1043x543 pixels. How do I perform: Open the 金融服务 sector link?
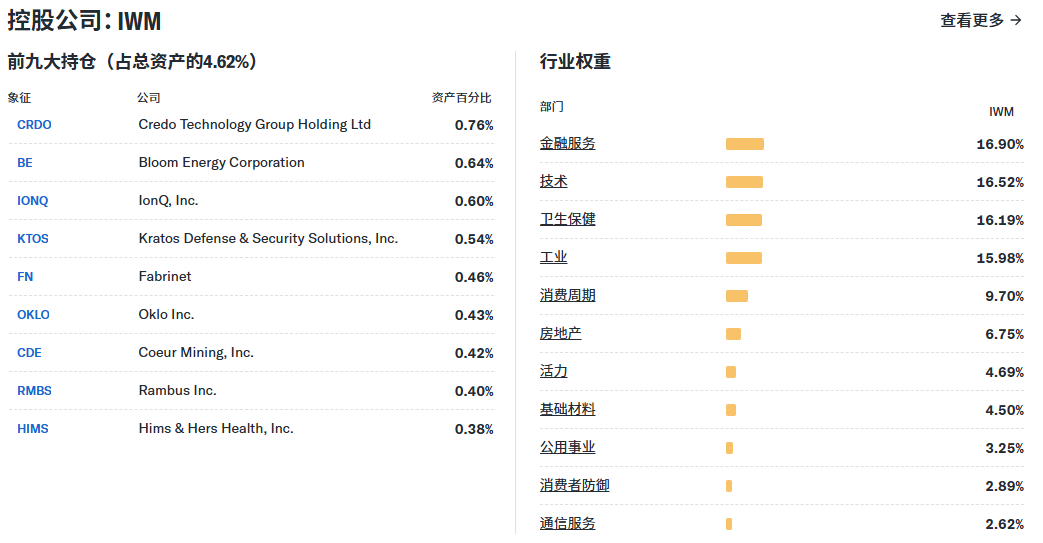tap(567, 144)
